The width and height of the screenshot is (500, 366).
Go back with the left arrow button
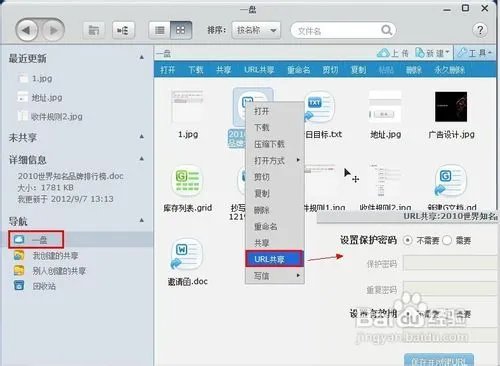click(27, 30)
